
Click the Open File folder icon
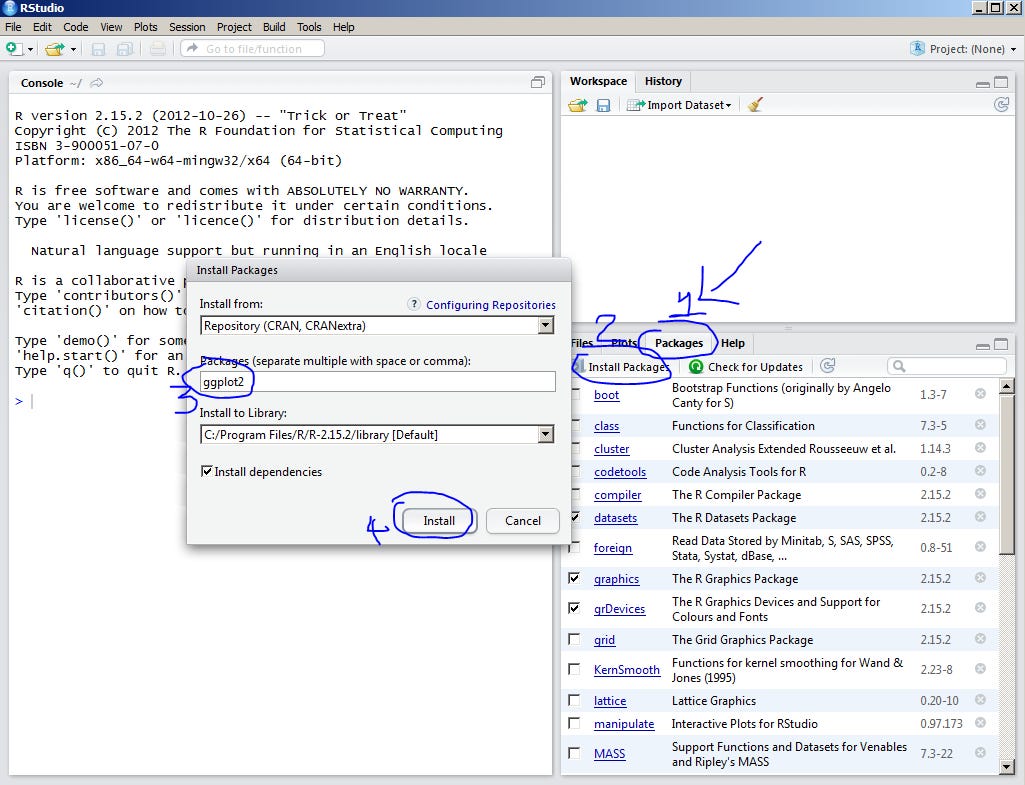pyautogui.click(x=55, y=49)
